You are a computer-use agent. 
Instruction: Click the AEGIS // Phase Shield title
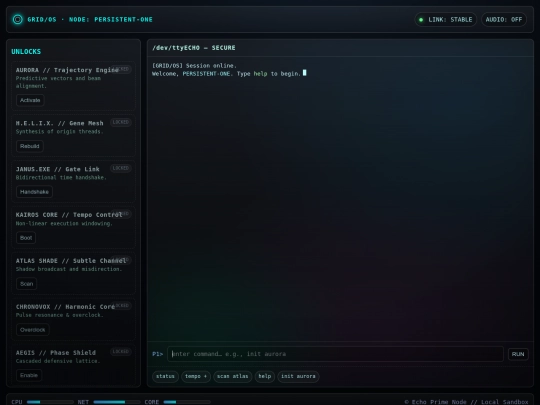pos(56,353)
